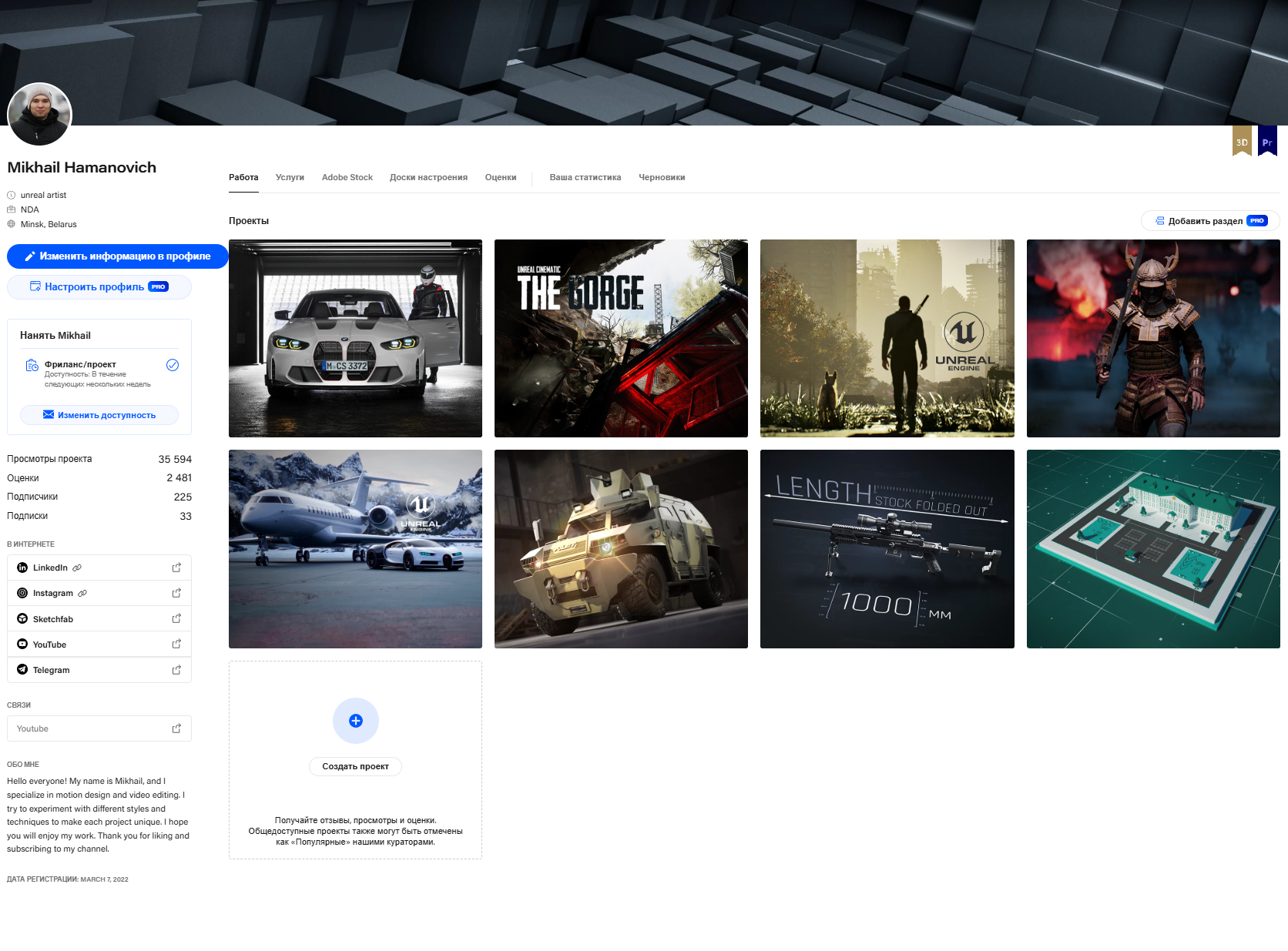Open the white BMW project thumbnail
The image size is (1288, 951).
[x=355, y=338]
